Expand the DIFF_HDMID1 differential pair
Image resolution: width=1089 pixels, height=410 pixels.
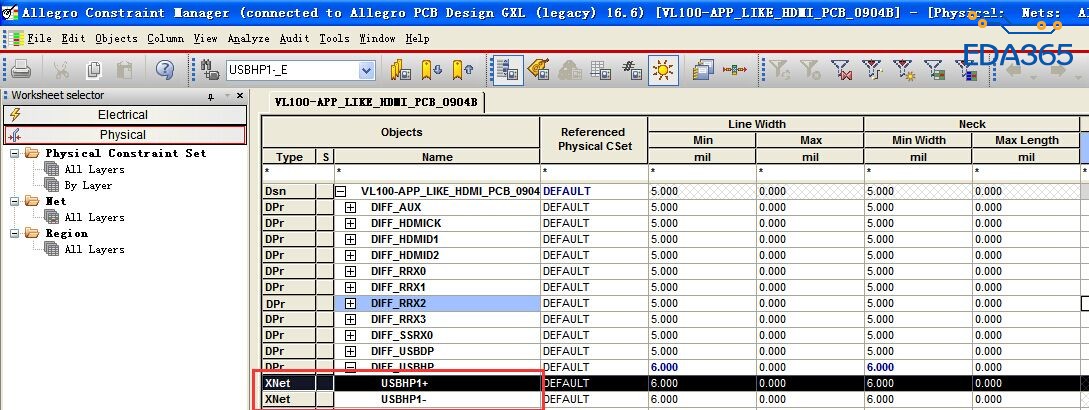click(350, 239)
